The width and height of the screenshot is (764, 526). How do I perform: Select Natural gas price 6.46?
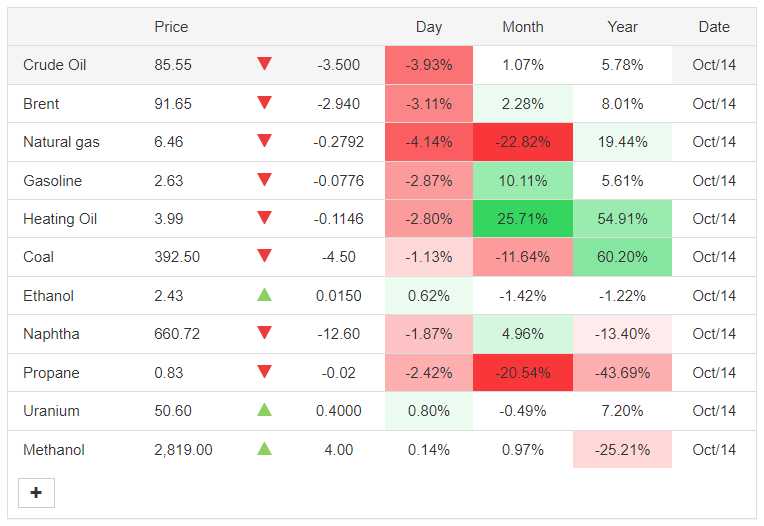[x=169, y=142]
